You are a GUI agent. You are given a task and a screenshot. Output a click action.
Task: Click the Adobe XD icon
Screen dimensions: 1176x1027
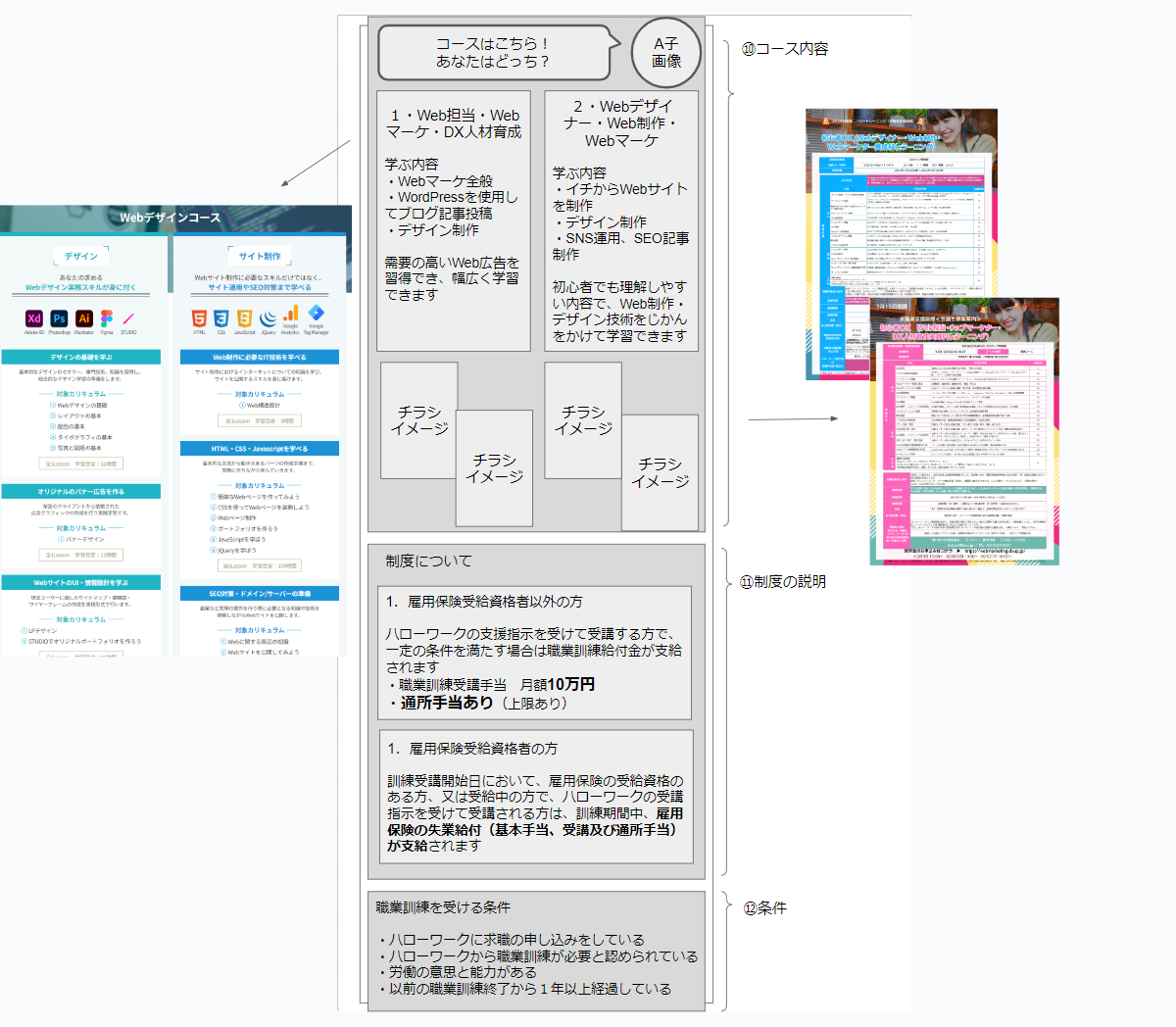[x=34, y=318]
